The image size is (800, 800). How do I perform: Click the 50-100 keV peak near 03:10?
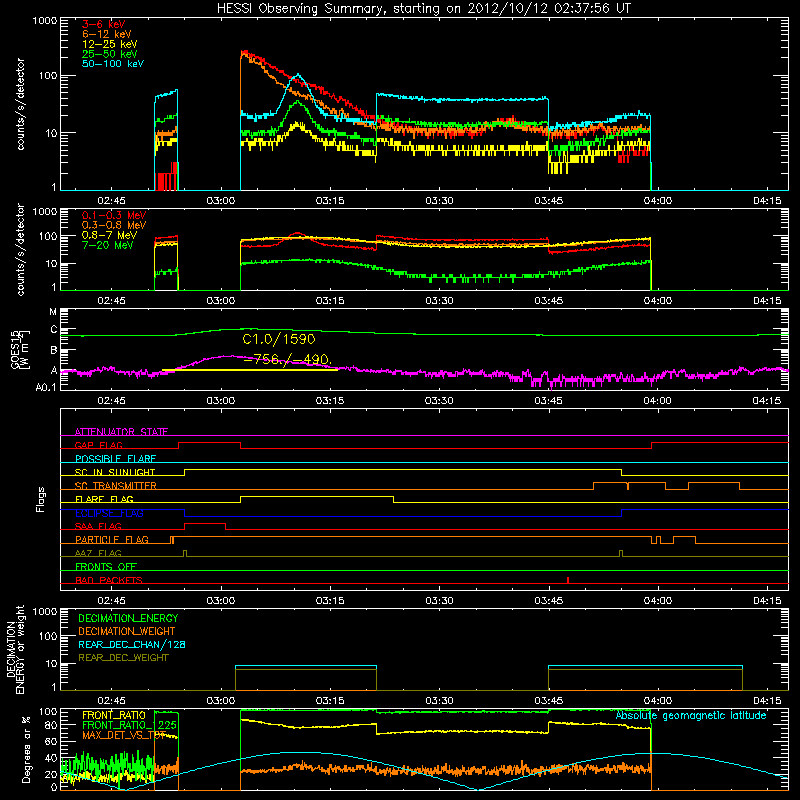[x=298, y=76]
